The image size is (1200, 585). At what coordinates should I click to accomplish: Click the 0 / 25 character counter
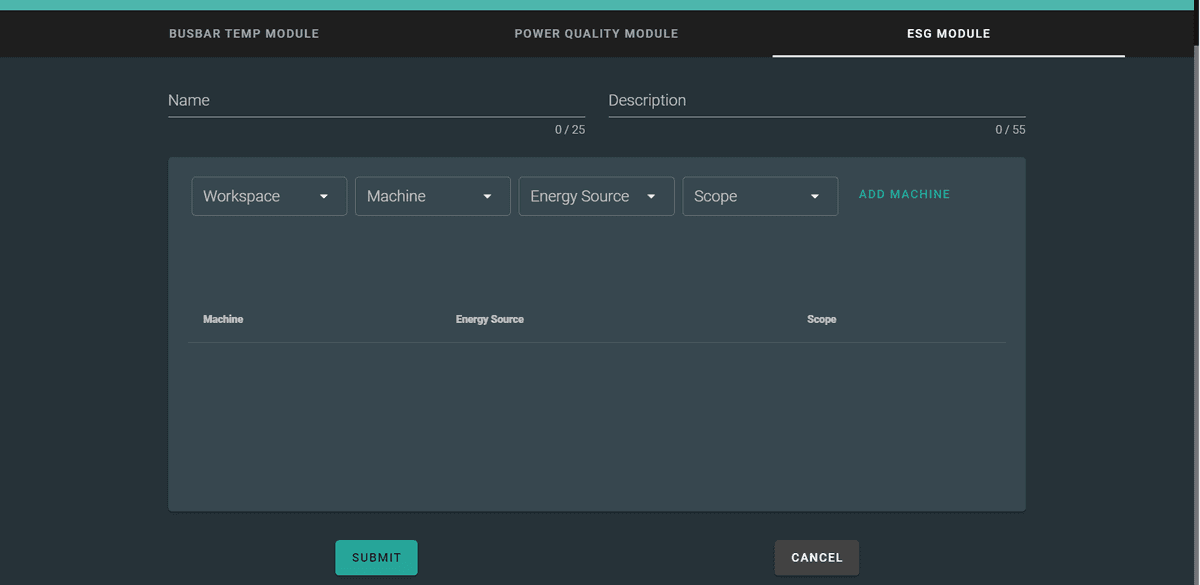click(x=571, y=129)
